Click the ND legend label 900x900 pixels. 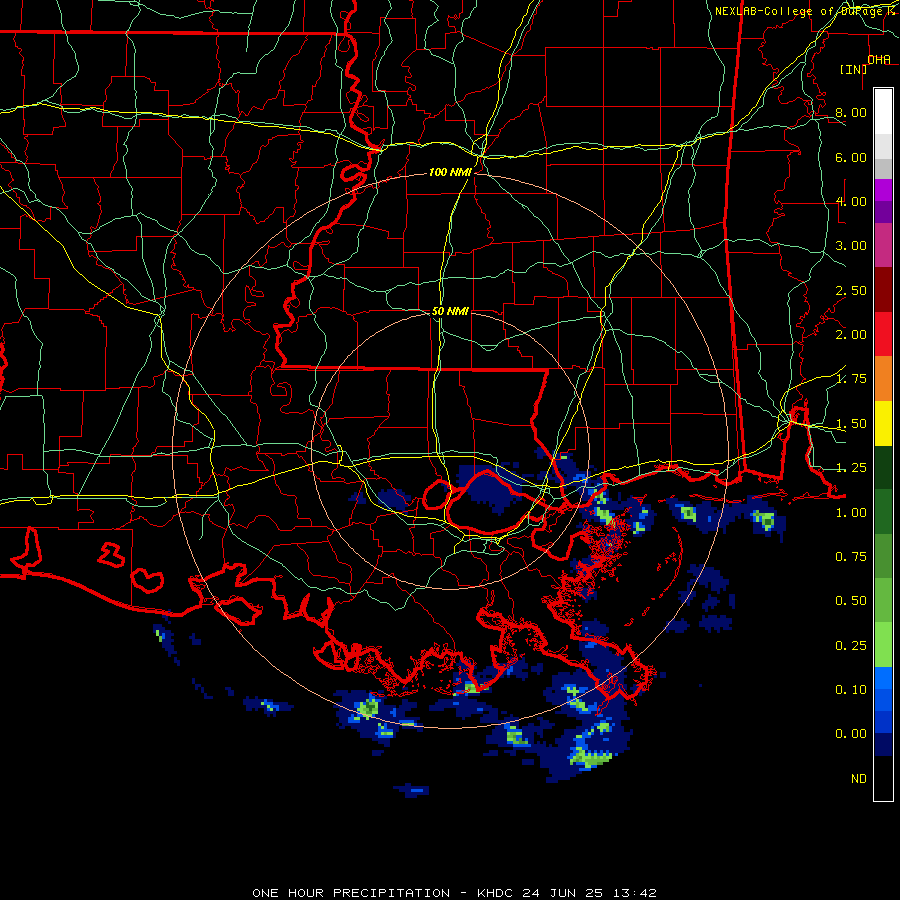859,779
